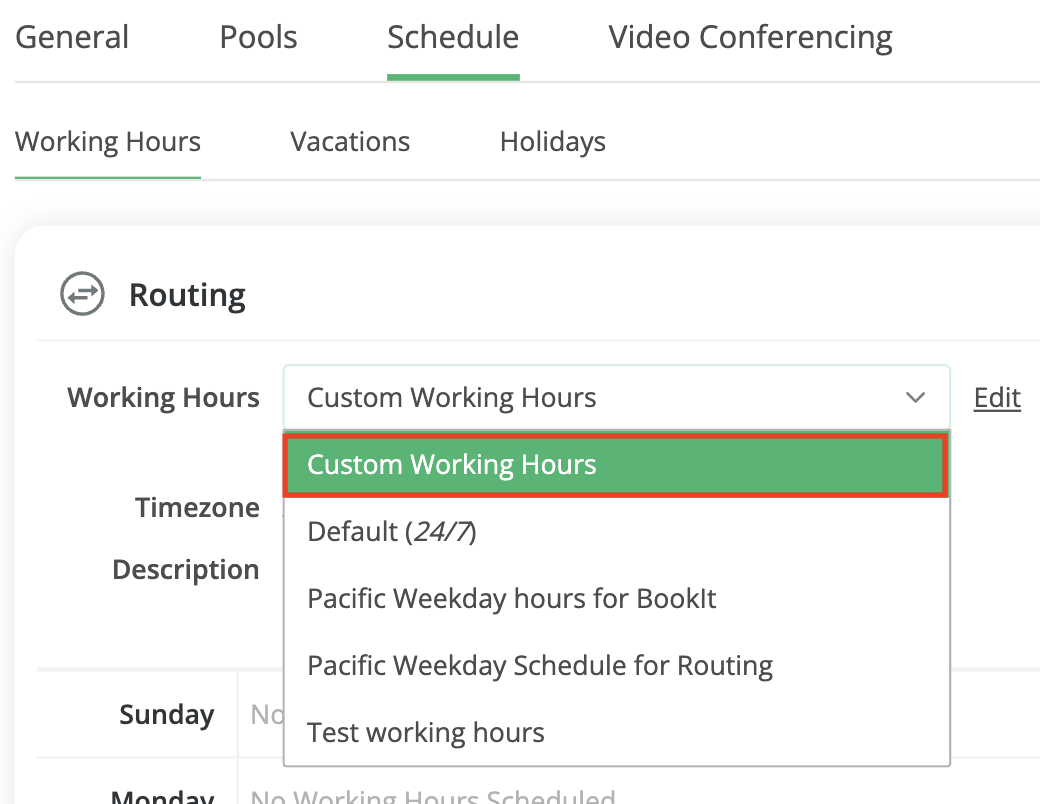Image resolution: width=1040 pixels, height=804 pixels.
Task: Click the Routing section heading
Action: (x=187, y=295)
